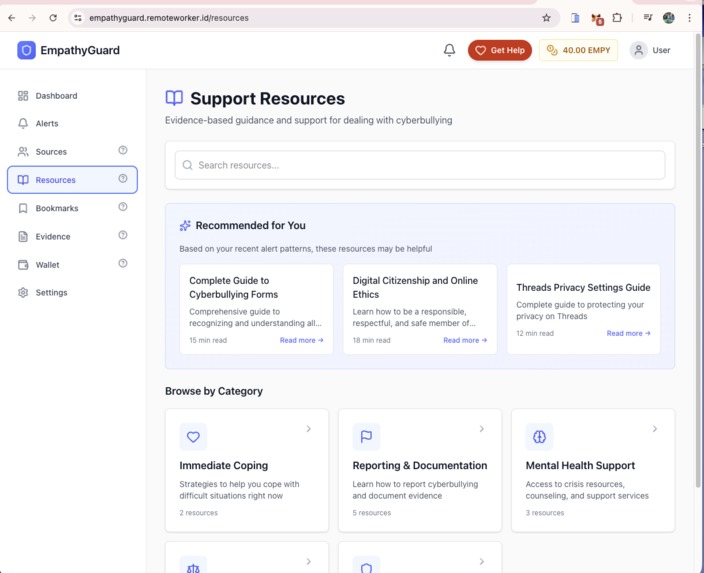Screen dimensions: 704x573
Task: Open the Threads Privacy Settings Guide title
Action: pyautogui.click(x=583, y=287)
